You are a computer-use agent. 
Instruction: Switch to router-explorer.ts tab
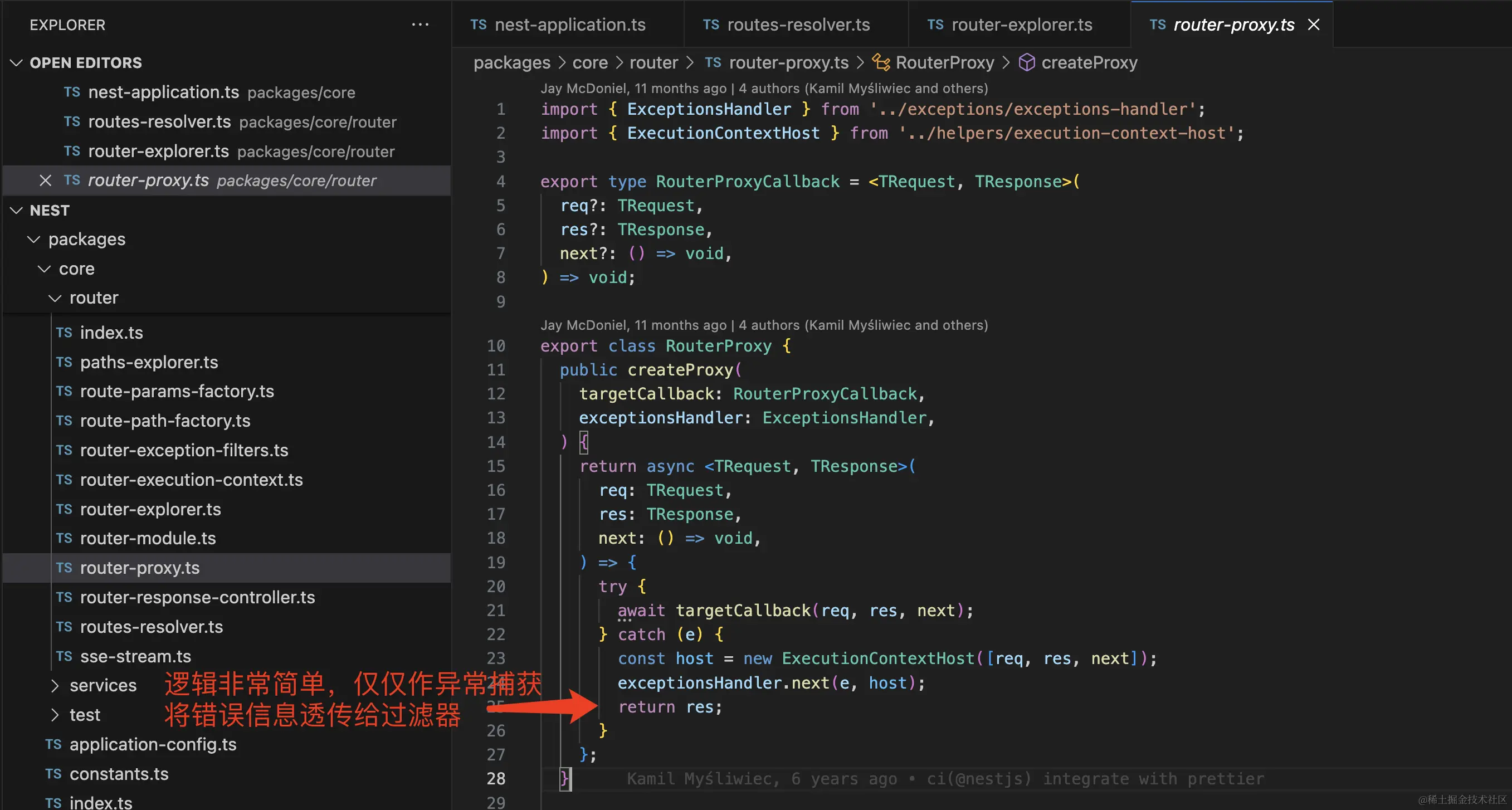(x=1020, y=25)
